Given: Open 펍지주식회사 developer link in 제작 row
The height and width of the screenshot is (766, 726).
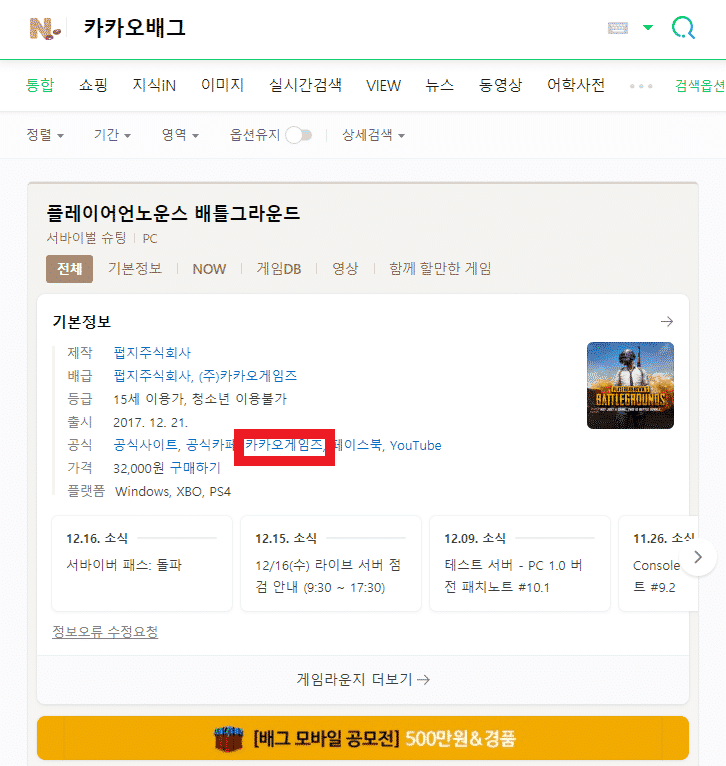Looking at the screenshot, I should 152,353.
